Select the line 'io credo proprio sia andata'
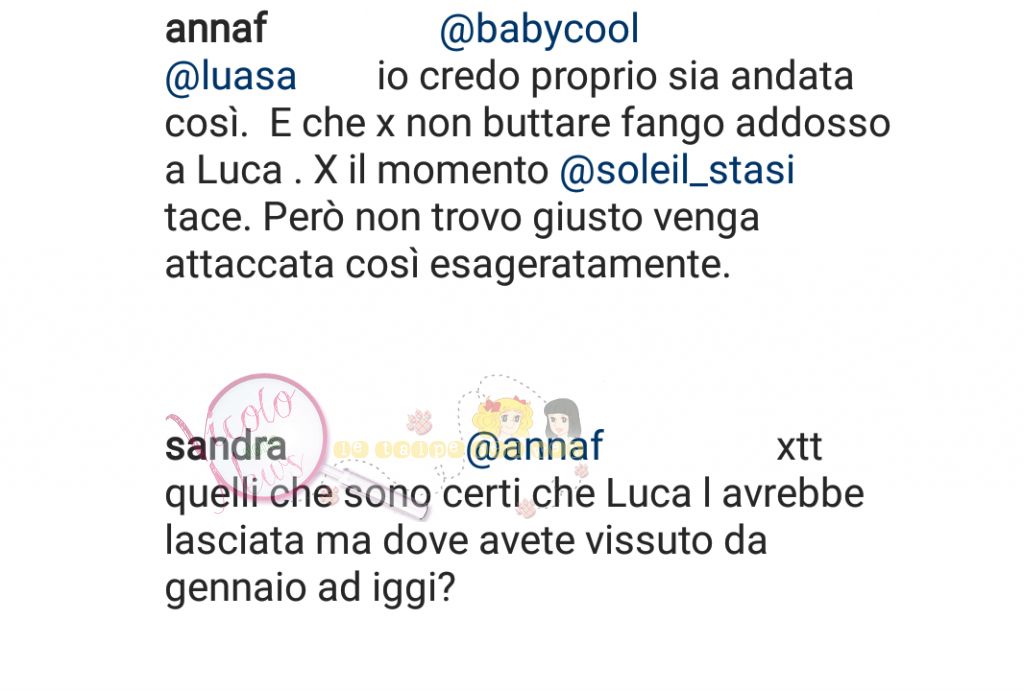The height and width of the screenshot is (691, 1024). pyautogui.click(x=615, y=77)
